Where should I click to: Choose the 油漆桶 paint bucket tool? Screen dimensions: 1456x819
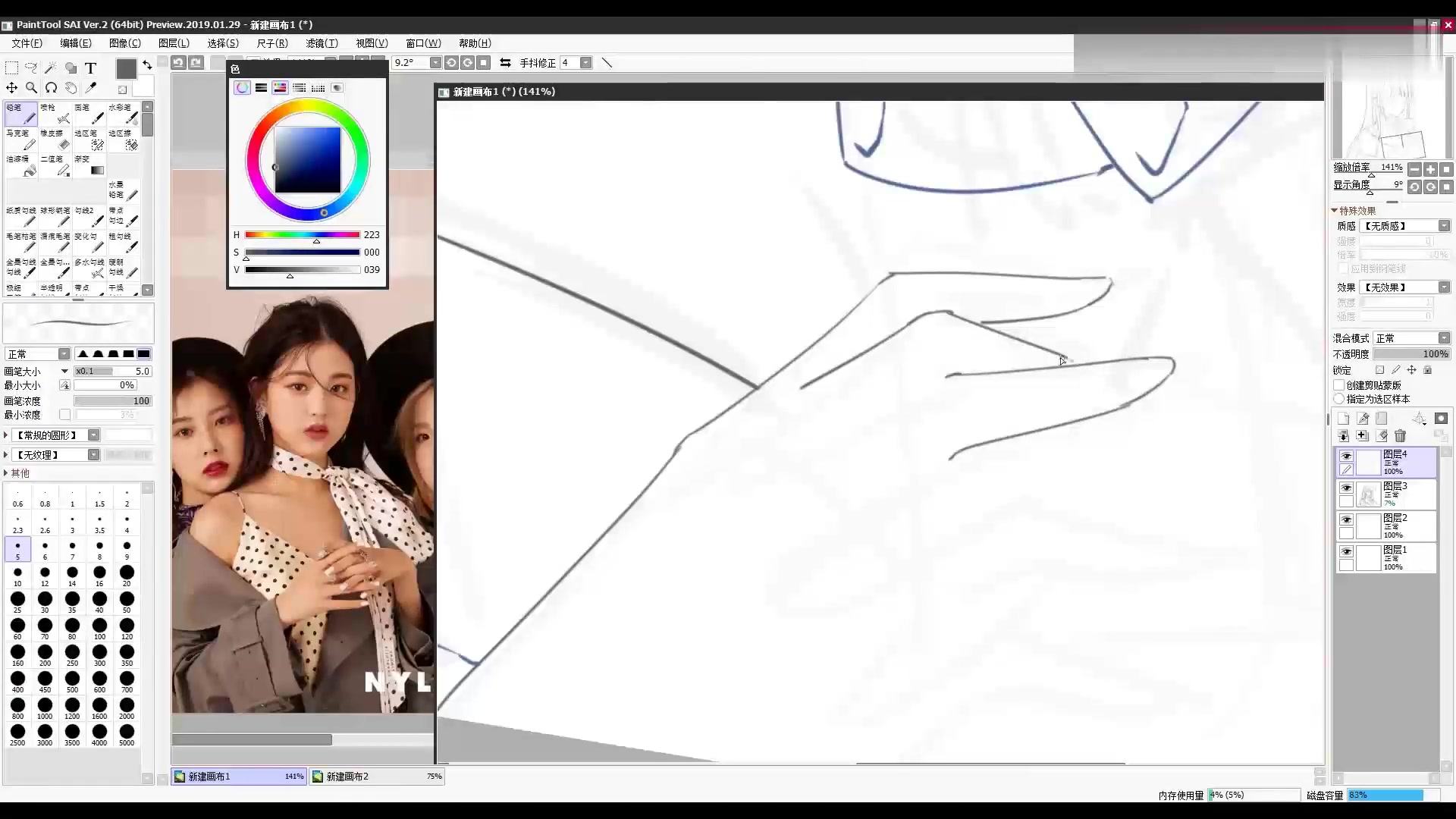(x=21, y=165)
